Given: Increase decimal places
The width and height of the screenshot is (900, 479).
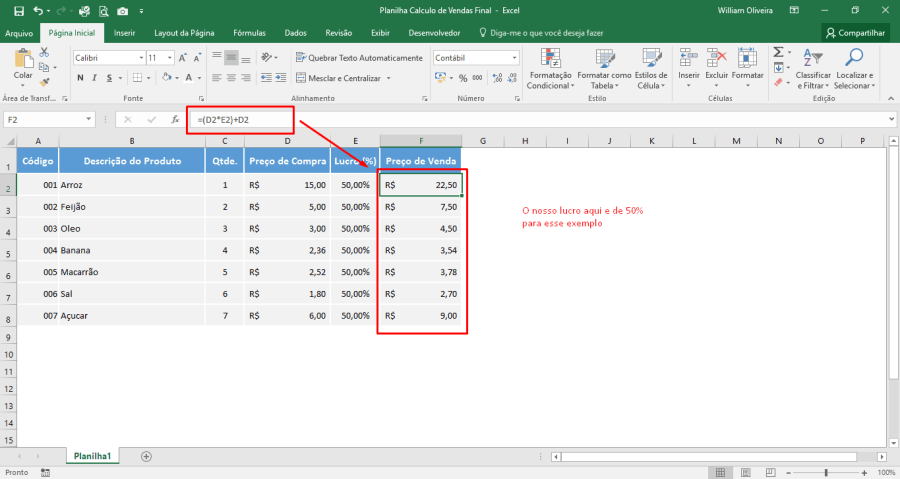Looking at the screenshot, I should (497, 78).
